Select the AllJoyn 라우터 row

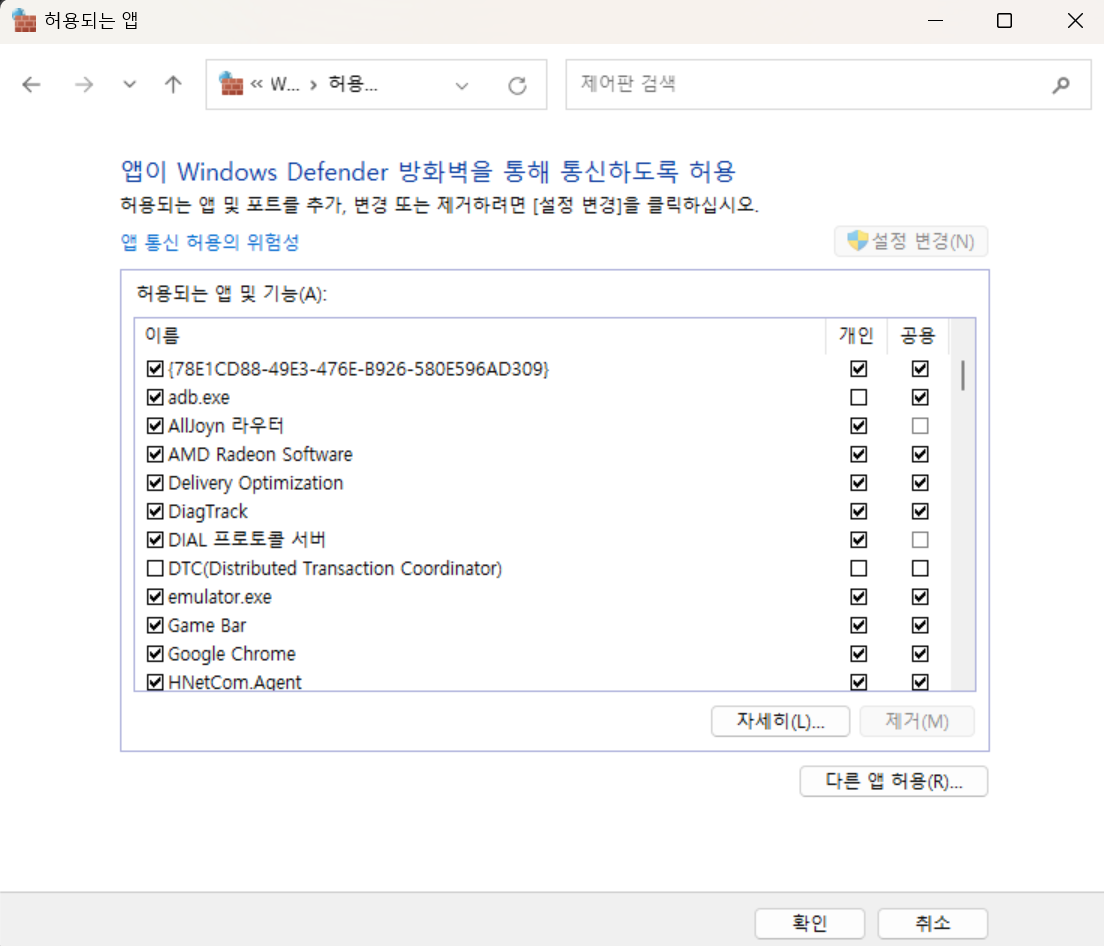coord(542,426)
